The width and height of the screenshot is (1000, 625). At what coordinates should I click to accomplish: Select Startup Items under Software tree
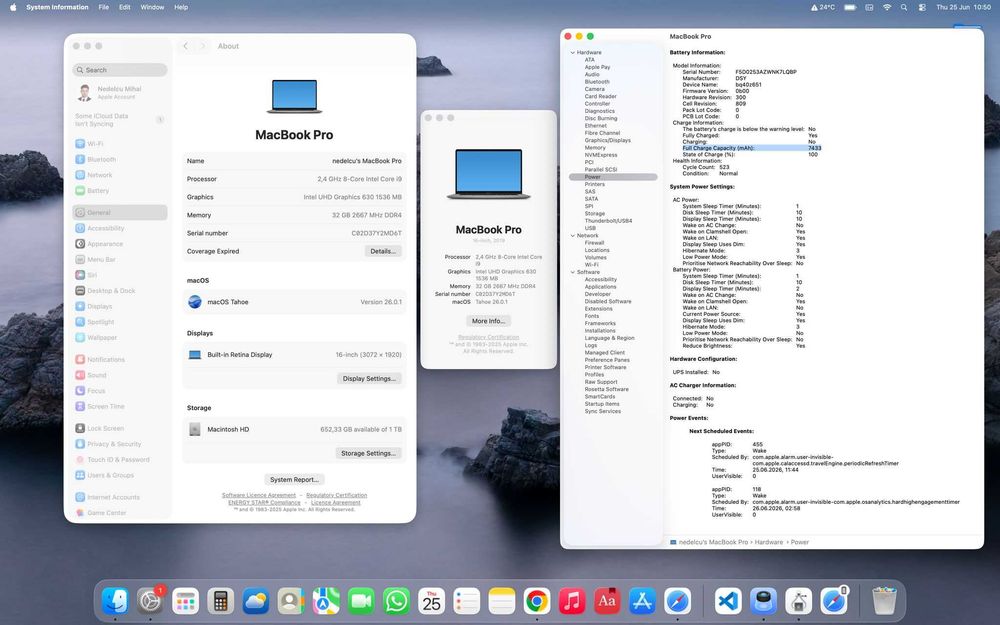[x=602, y=404]
